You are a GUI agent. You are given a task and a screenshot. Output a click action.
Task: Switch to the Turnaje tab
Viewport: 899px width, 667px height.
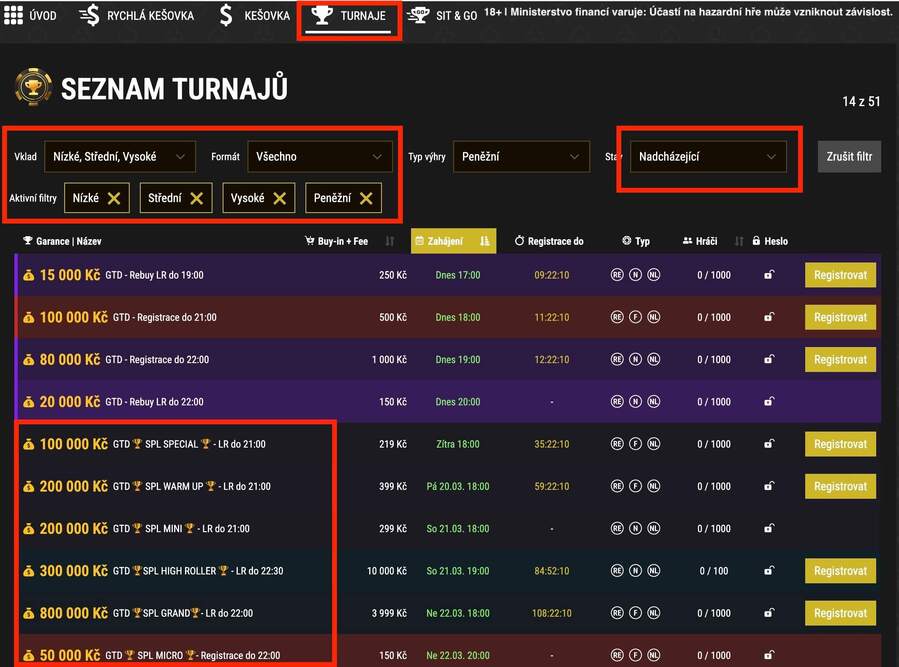click(348, 16)
